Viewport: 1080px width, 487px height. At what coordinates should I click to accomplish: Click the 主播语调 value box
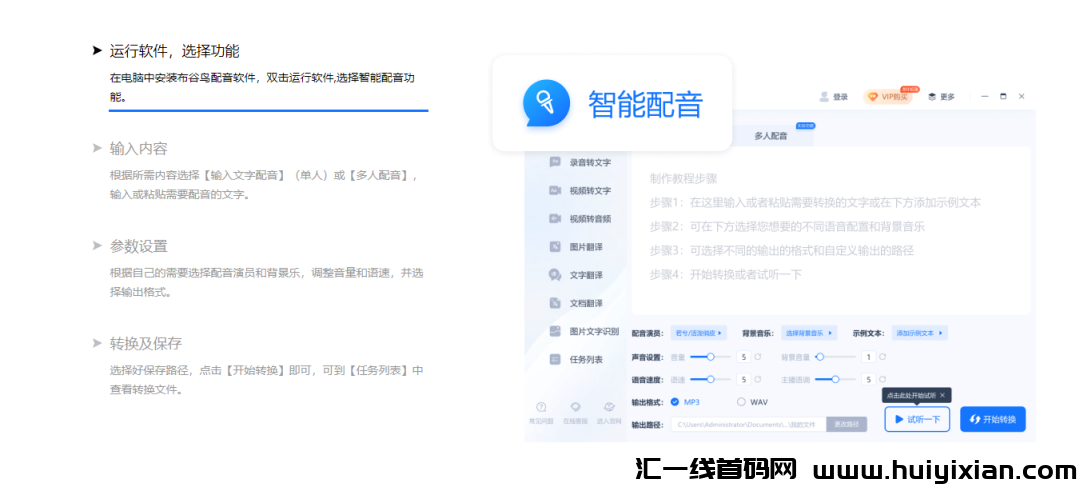click(868, 379)
